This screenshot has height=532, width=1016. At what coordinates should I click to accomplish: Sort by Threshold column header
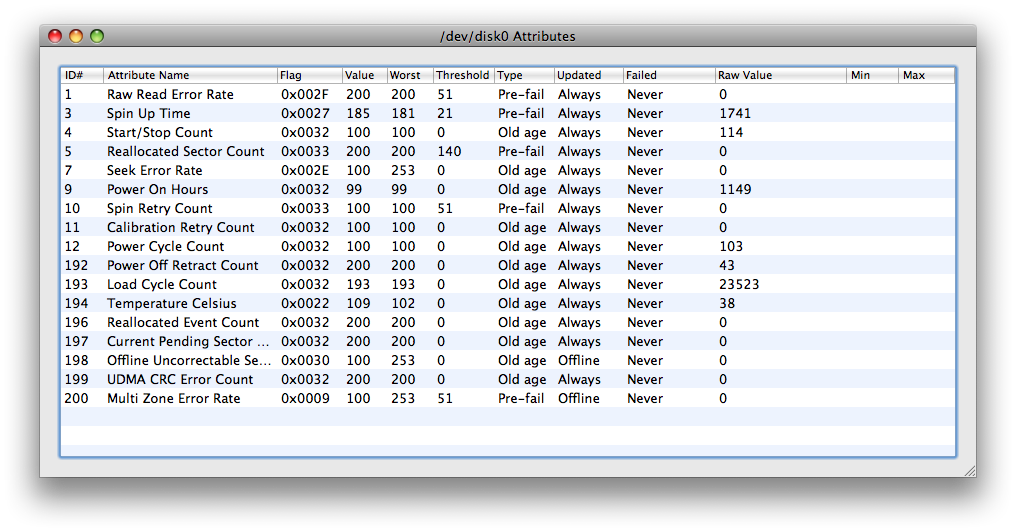click(x=463, y=75)
